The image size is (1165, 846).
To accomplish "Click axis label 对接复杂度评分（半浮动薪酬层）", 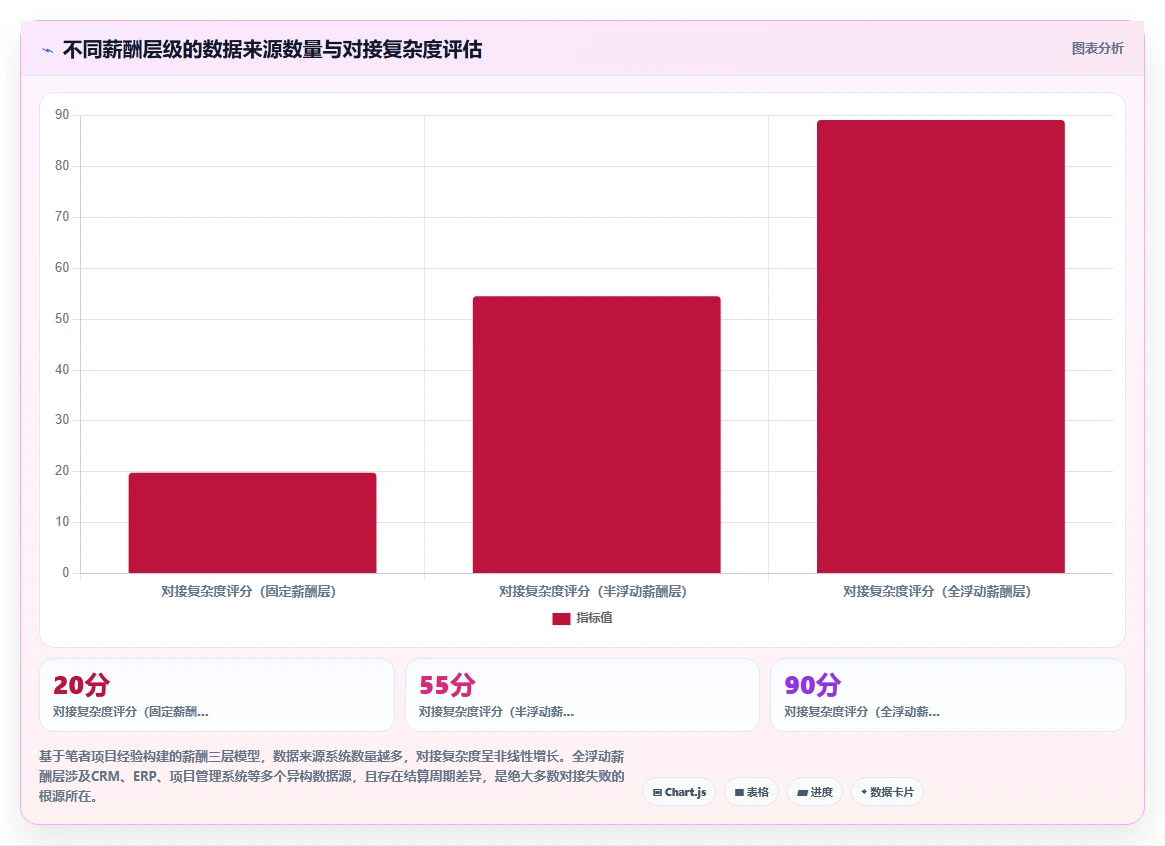I will coord(592,592).
